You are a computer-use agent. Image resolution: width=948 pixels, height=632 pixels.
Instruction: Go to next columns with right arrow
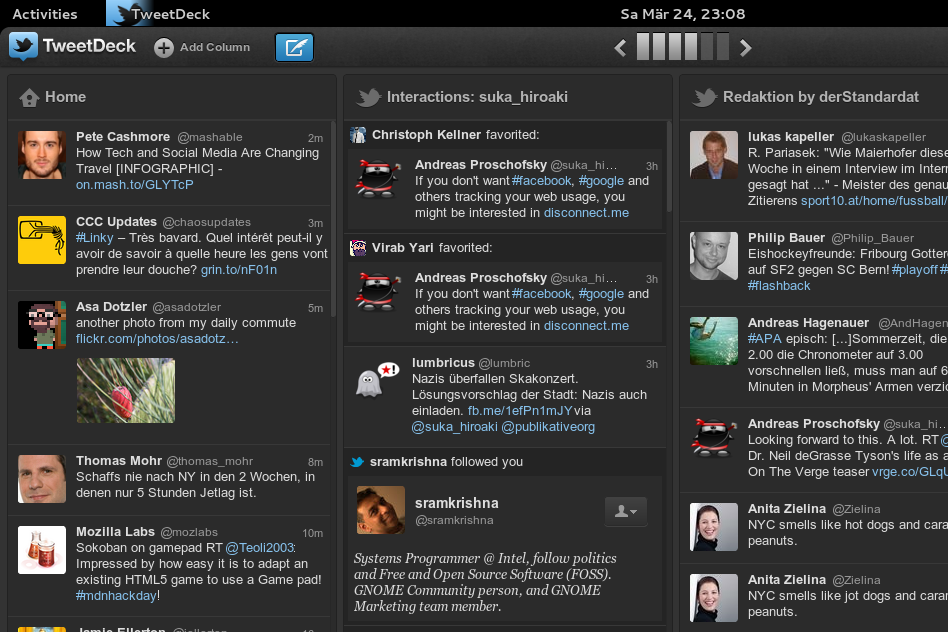745,48
